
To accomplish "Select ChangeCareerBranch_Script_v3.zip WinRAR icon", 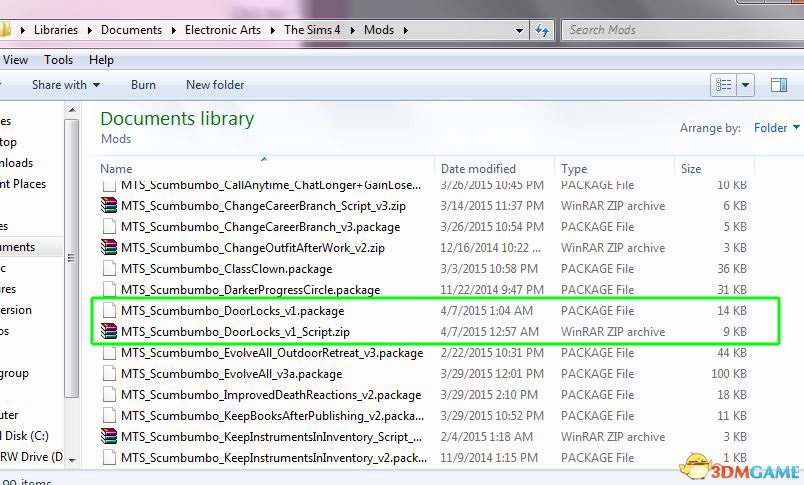I will coord(109,206).
